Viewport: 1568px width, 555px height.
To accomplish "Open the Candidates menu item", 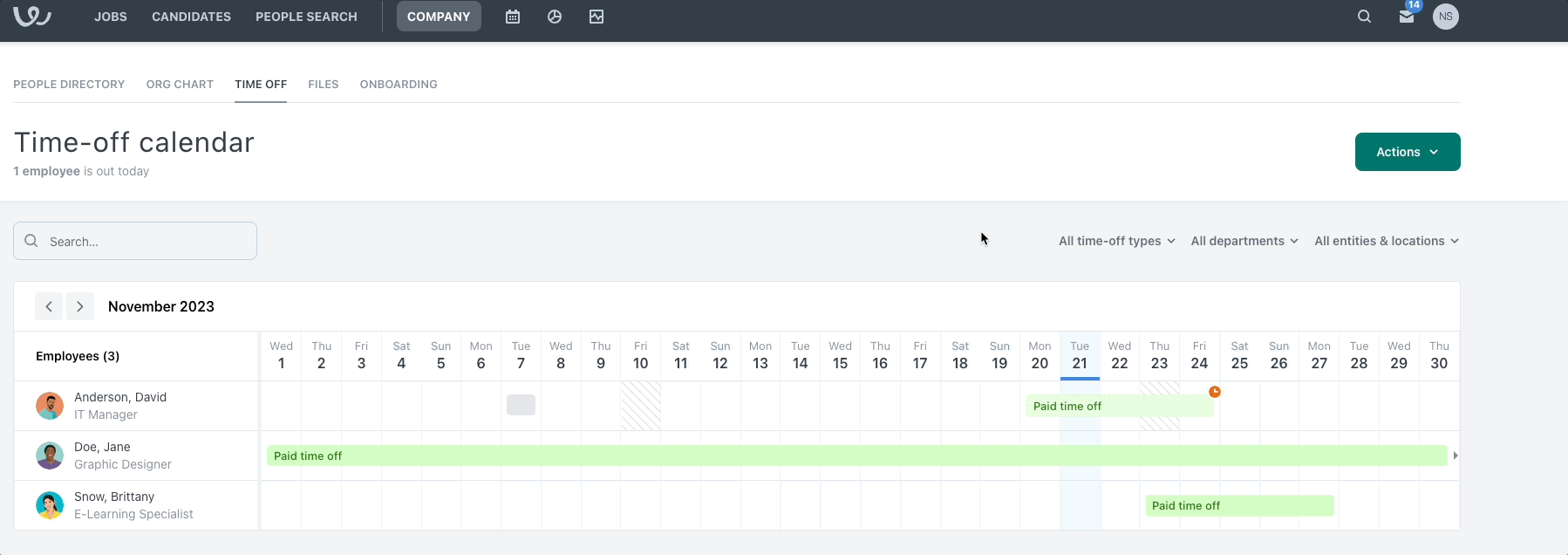I will coord(191,17).
